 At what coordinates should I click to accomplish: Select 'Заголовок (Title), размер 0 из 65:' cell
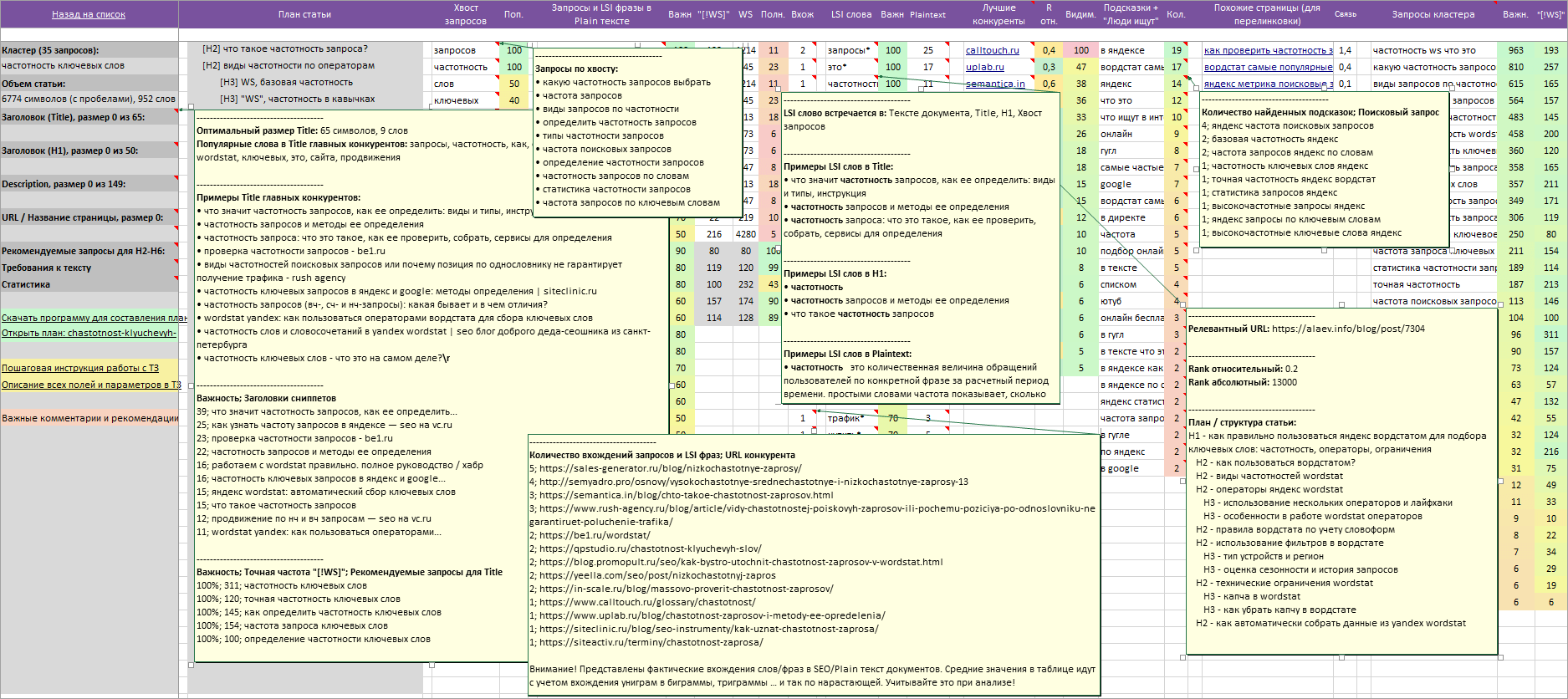coord(89,117)
